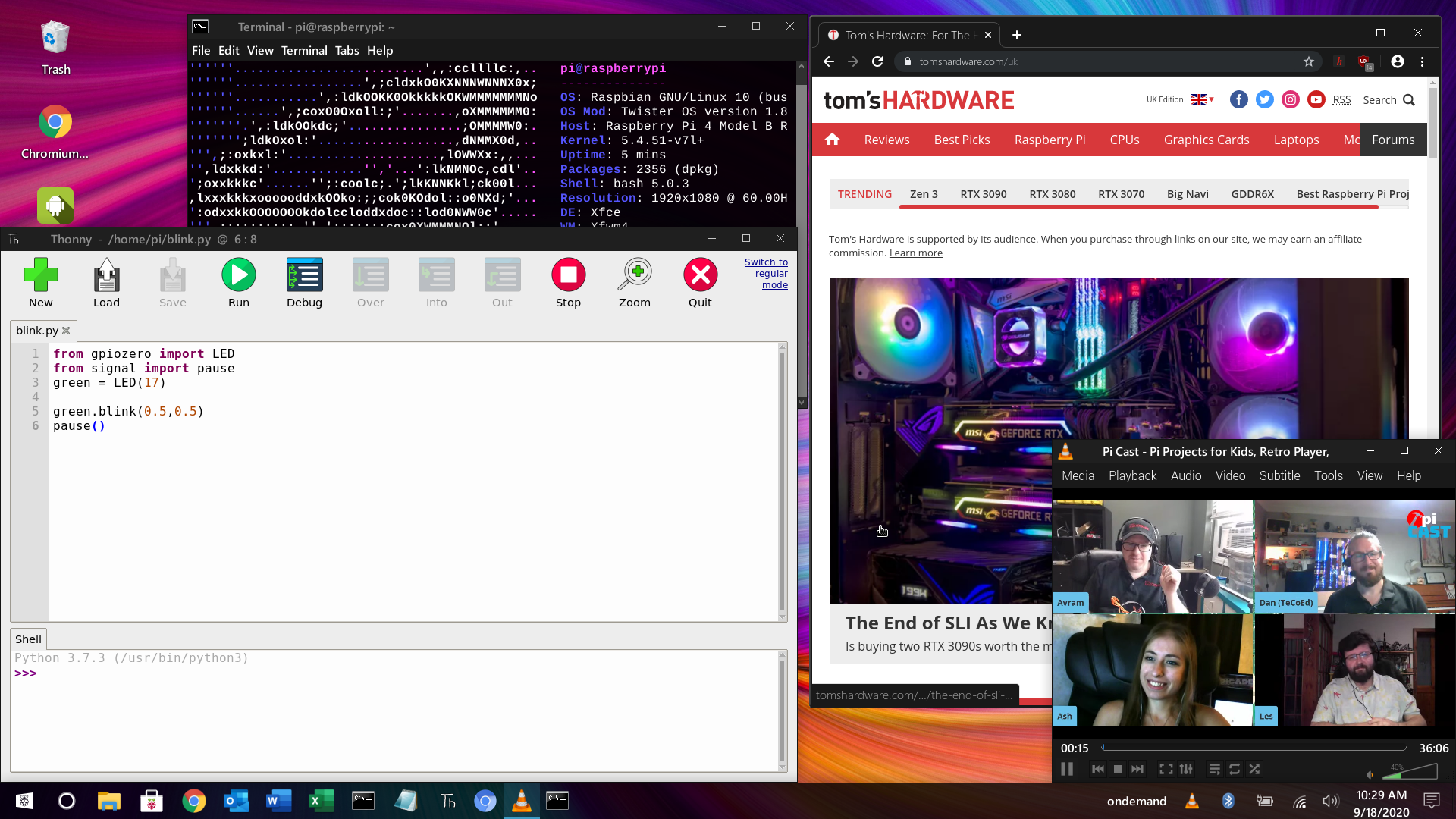
Task: Open VLC extended settings equalizer icon
Action: coord(1186,769)
